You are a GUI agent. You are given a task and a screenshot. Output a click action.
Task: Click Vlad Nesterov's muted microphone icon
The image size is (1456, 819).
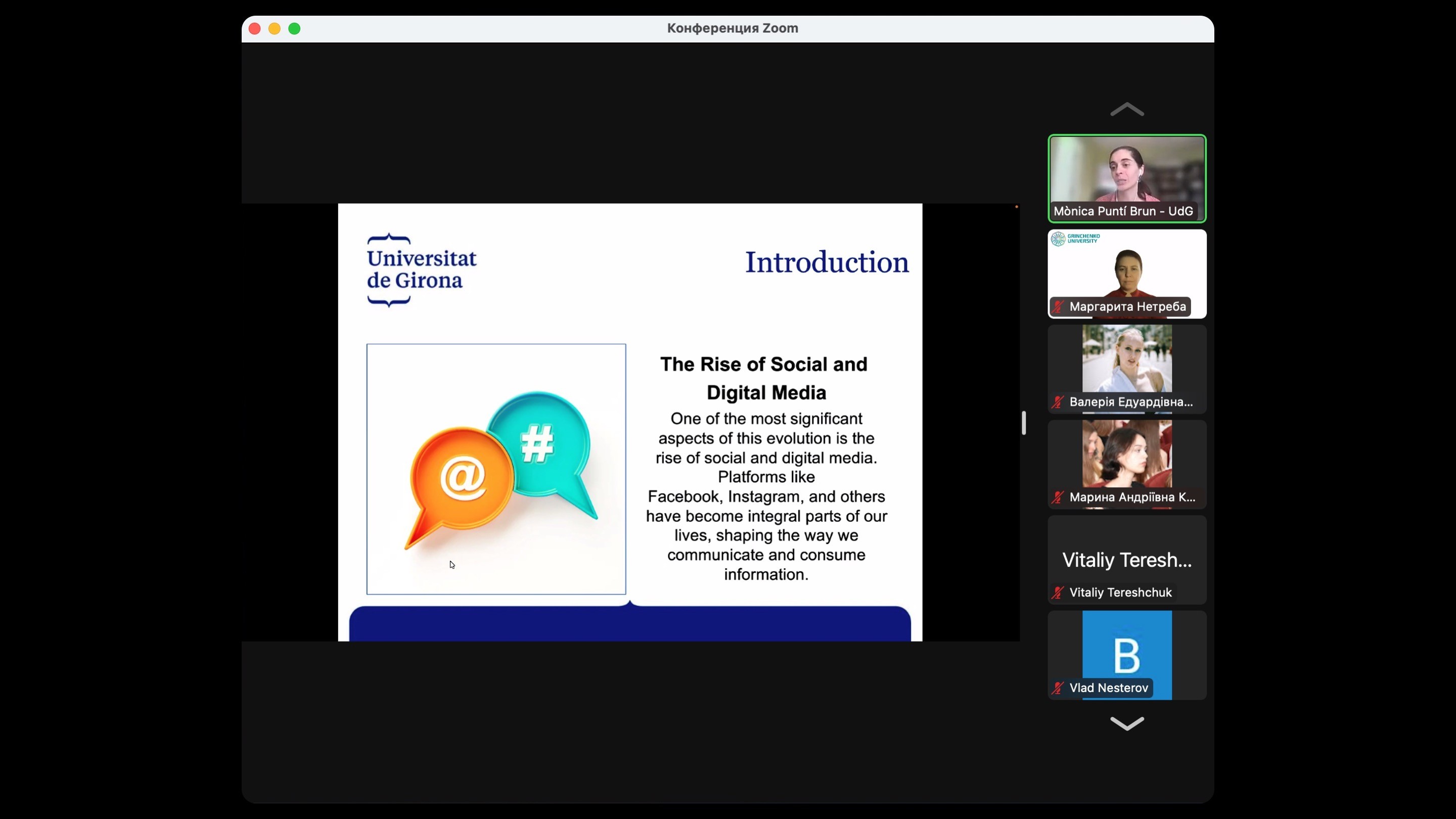[x=1058, y=689]
